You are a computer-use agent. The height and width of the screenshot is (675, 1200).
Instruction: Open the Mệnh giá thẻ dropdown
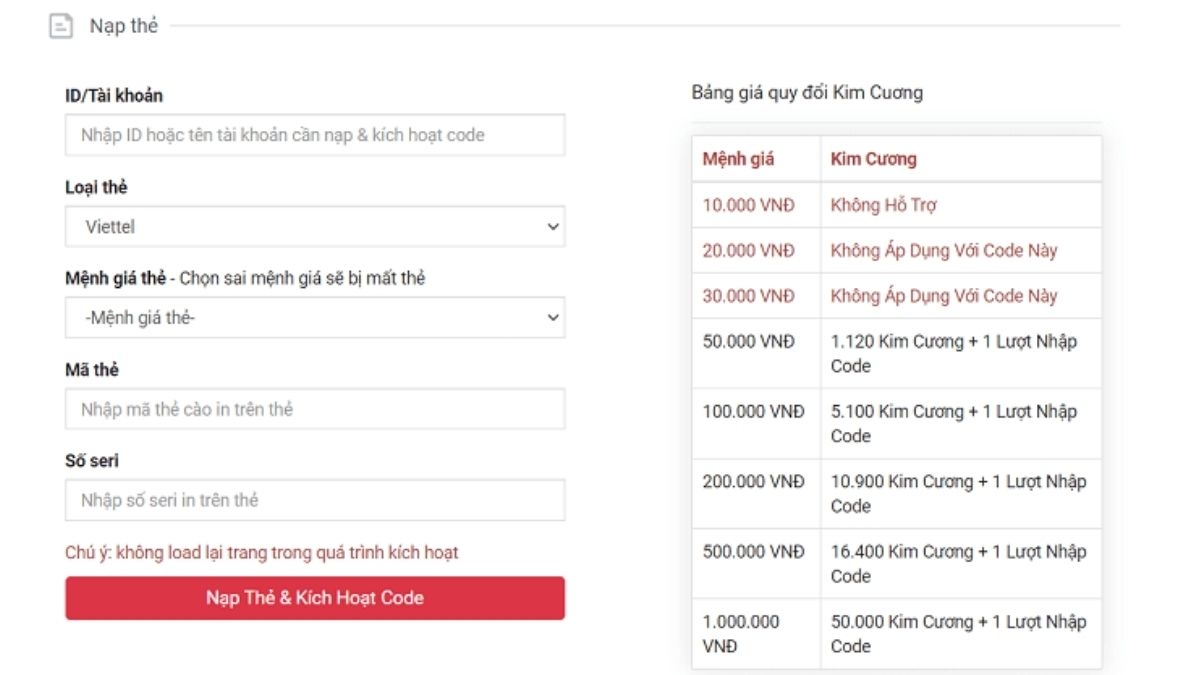coord(314,317)
